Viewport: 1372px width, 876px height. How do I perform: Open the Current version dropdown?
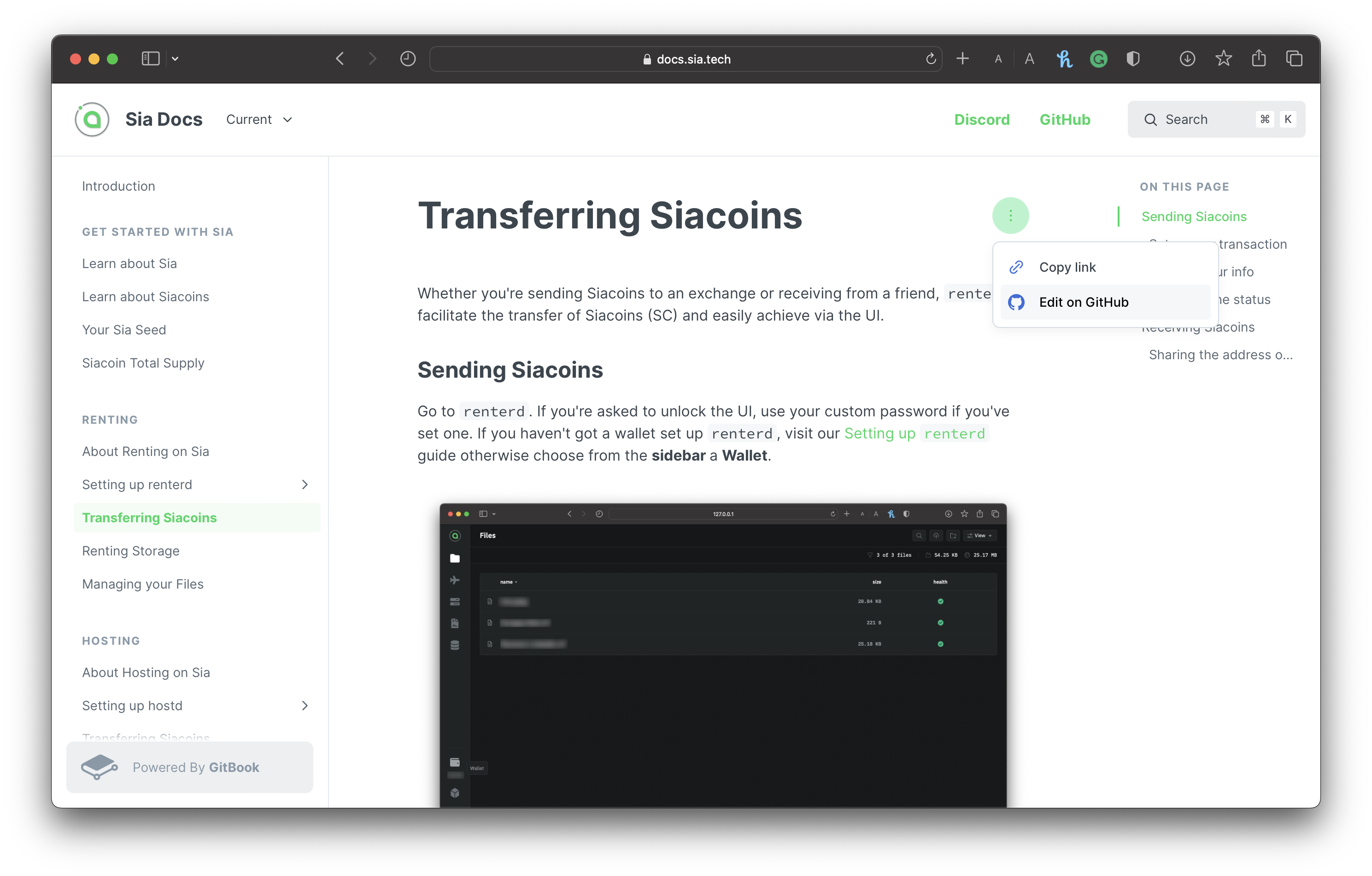259,120
